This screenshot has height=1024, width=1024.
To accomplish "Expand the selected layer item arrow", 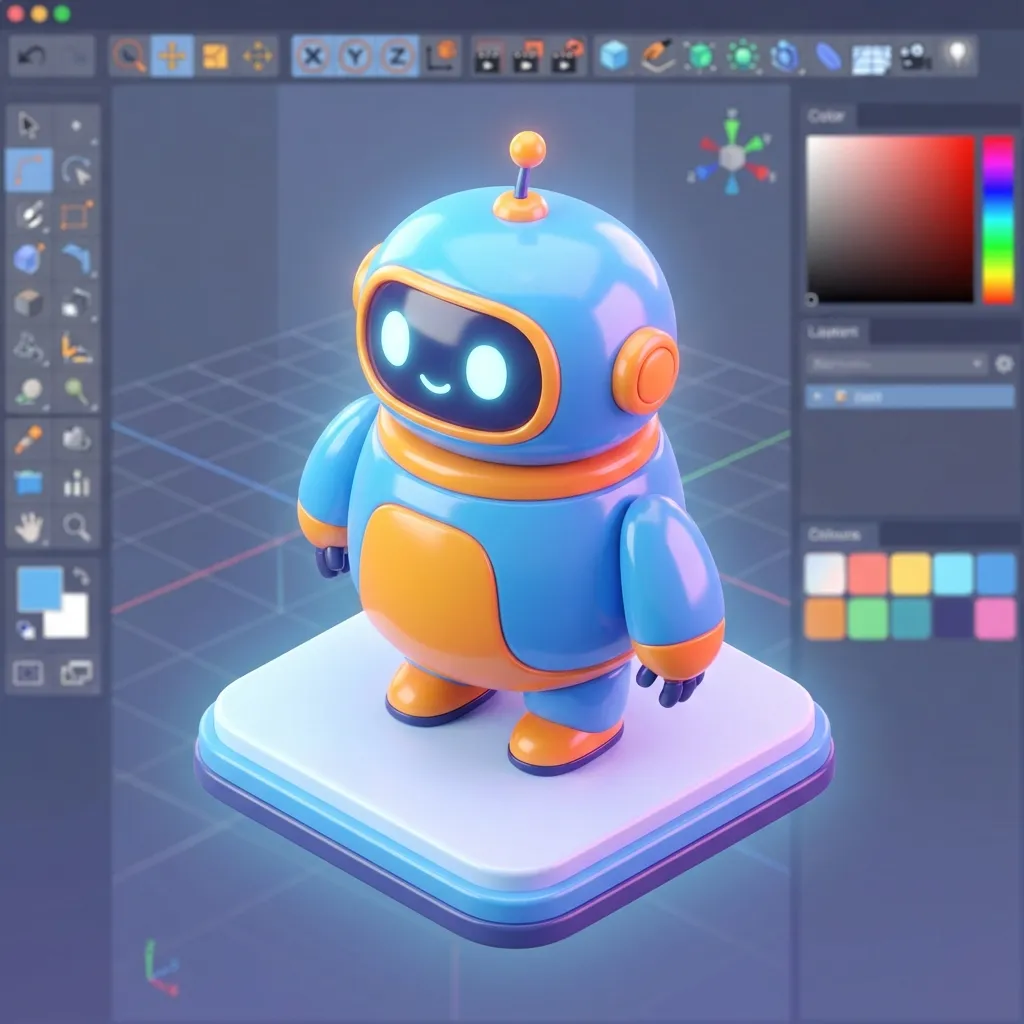I will pyautogui.click(x=820, y=397).
